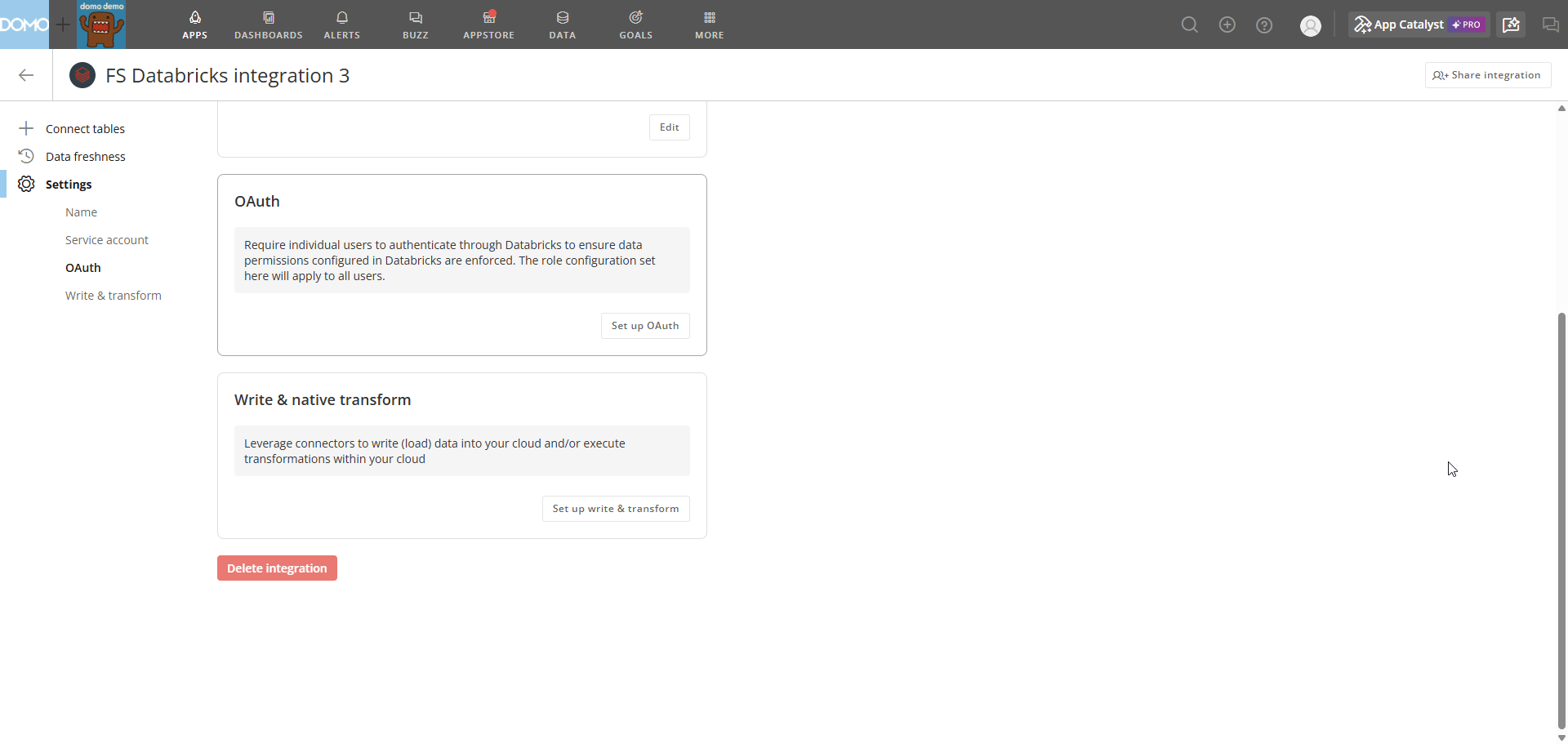Jump to OAuth settings section
Image resolution: width=1568 pixels, height=744 pixels.
[x=83, y=268]
